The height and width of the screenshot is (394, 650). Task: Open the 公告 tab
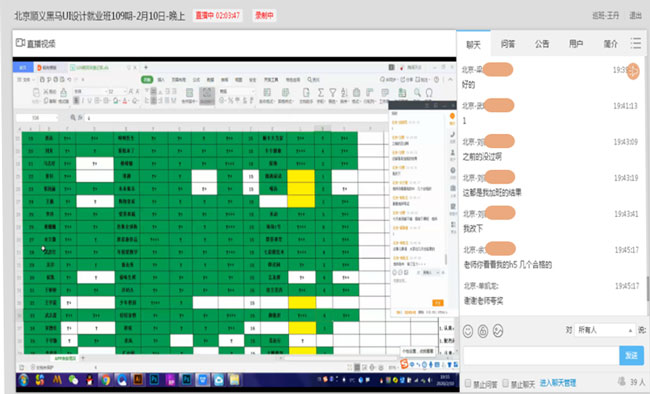542,44
